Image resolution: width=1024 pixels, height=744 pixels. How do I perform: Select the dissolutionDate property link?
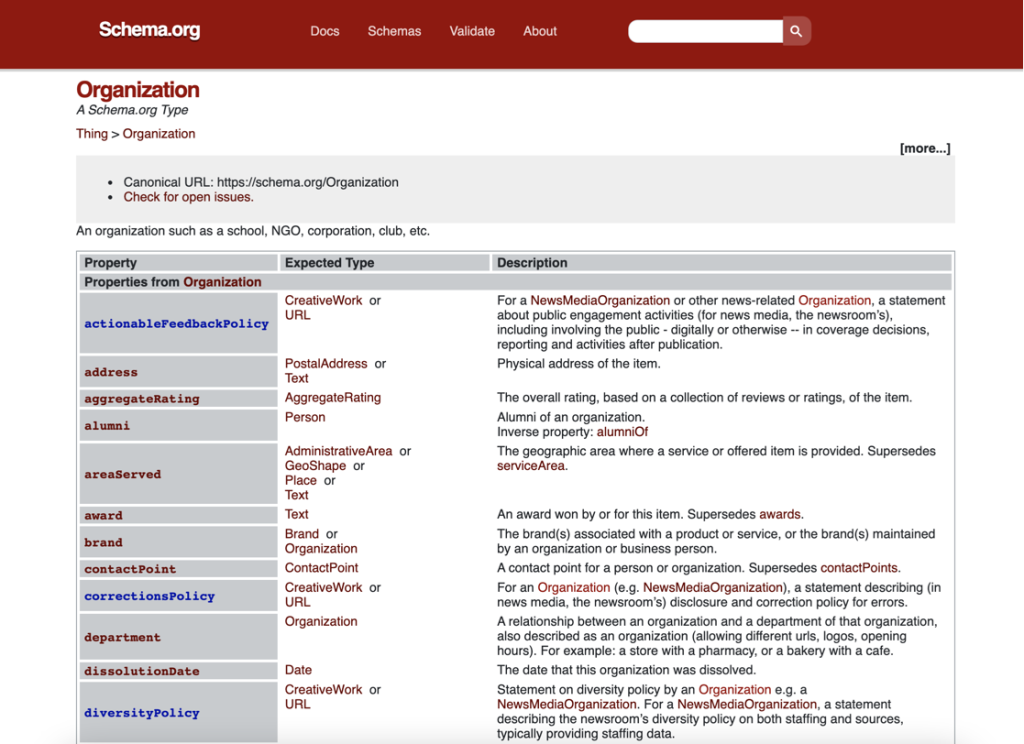coord(142,671)
